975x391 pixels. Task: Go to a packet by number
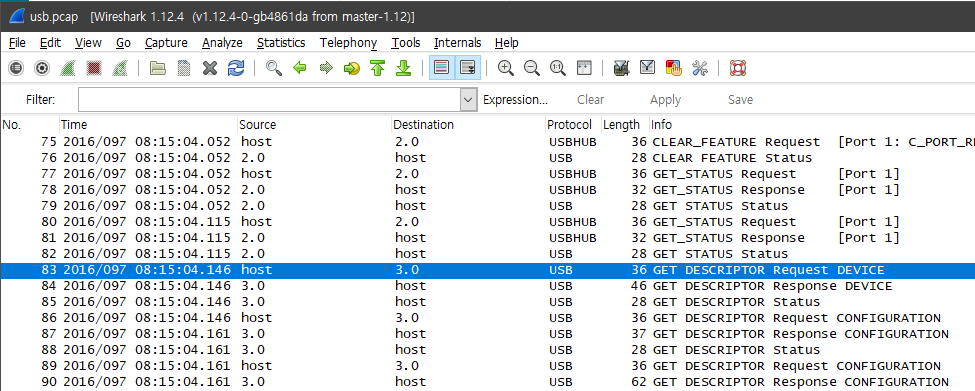point(352,68)
